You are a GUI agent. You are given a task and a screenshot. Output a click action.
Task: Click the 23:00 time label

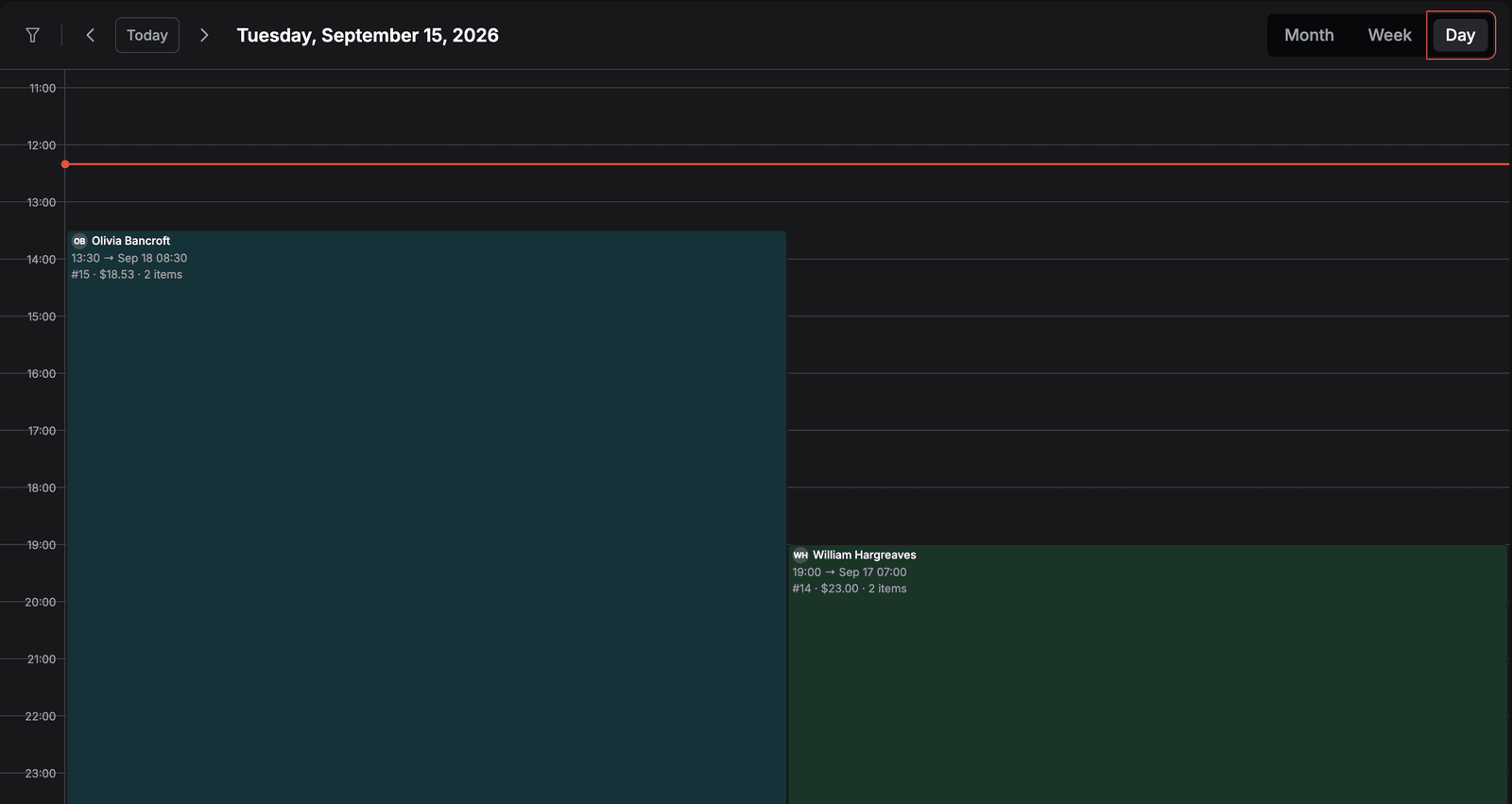[41, 774]
